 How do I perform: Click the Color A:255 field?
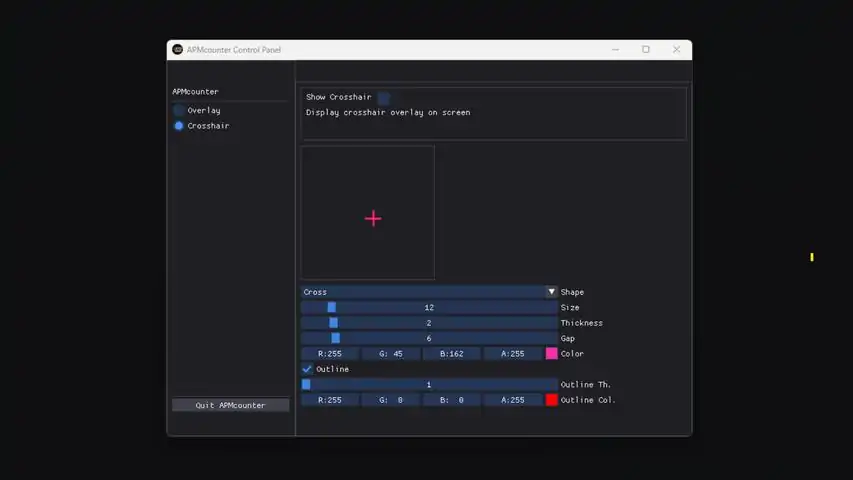click(513, 354)
